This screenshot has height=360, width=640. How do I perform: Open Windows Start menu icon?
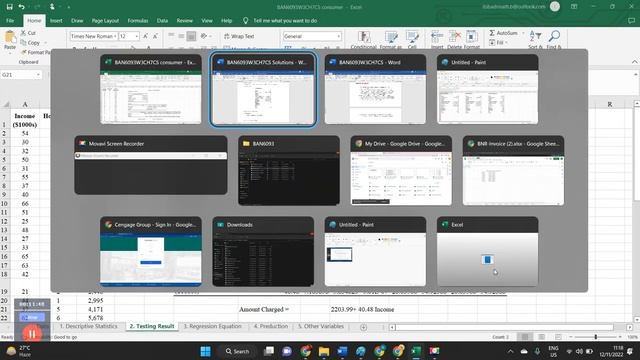click(205, 351)
